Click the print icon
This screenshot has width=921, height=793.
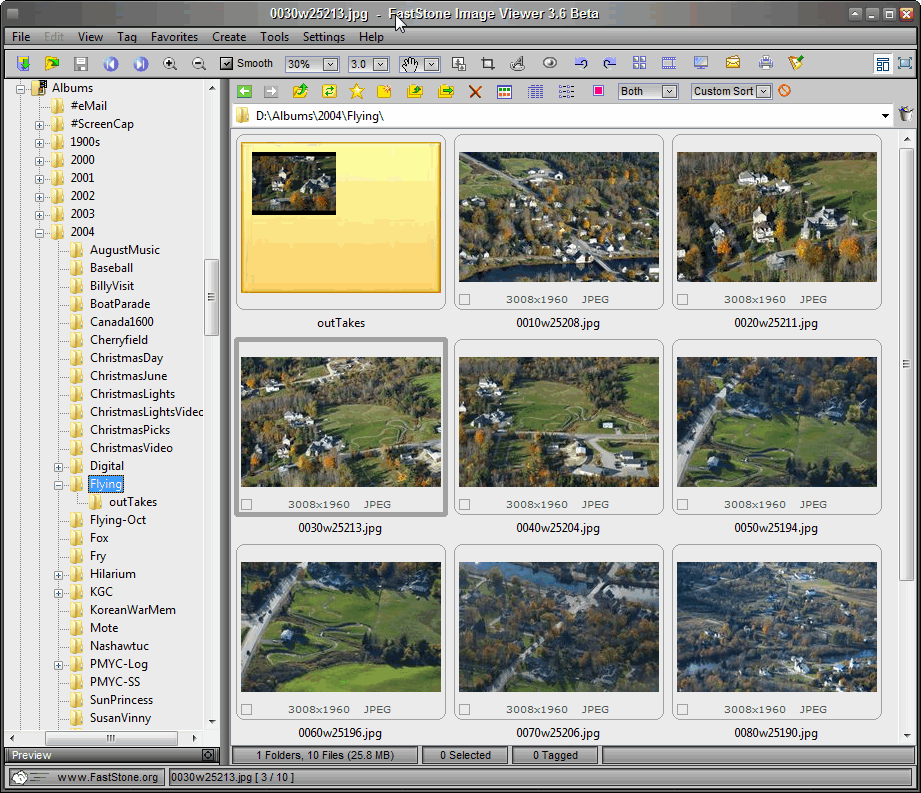765,63
